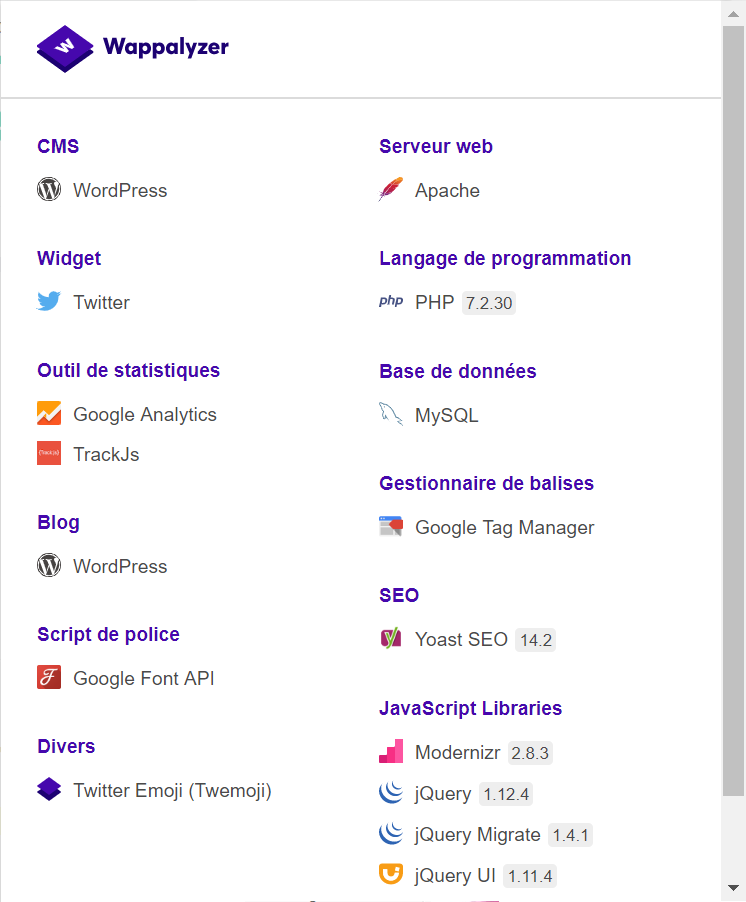
Task: Click the Google Analytics icon
Action: tap(49, 414)
